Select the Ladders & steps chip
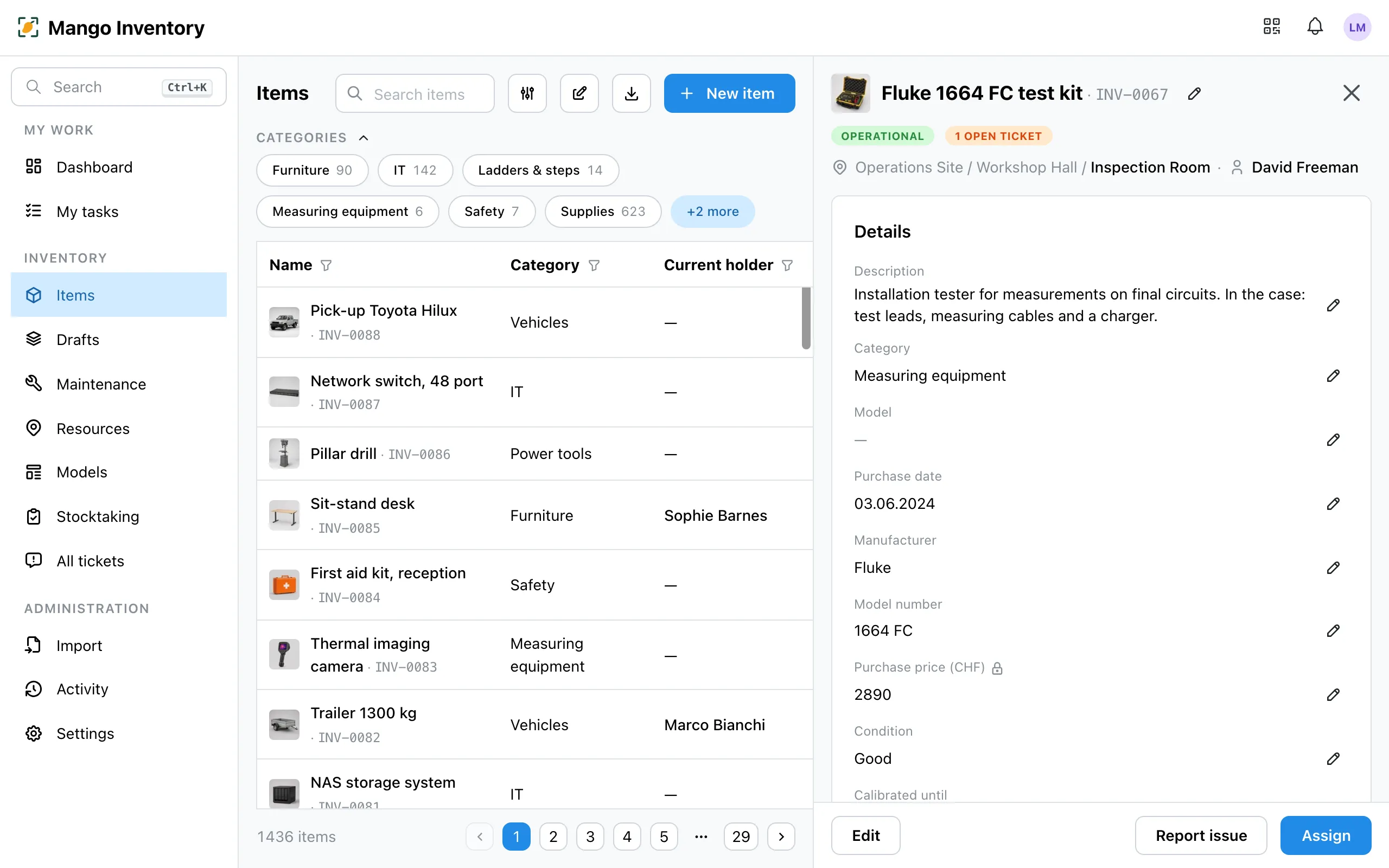 click(540, 170)
